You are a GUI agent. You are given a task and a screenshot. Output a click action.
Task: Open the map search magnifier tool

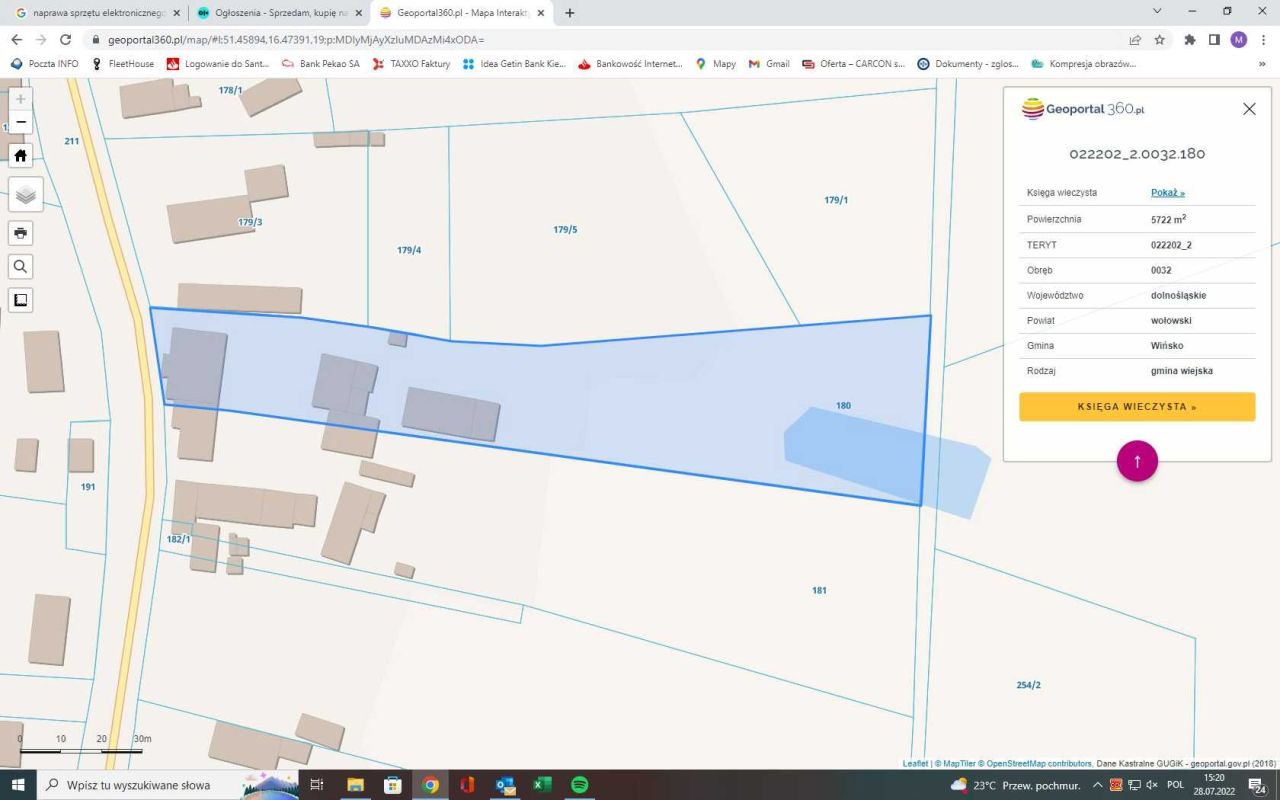tap(21, 267)
